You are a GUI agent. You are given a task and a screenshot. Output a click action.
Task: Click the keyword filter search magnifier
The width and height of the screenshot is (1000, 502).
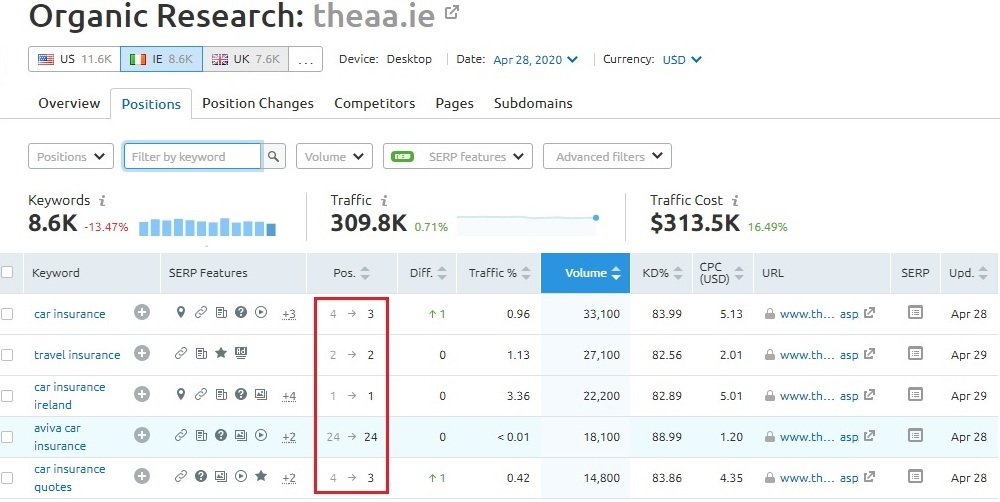tap(273, 156)
